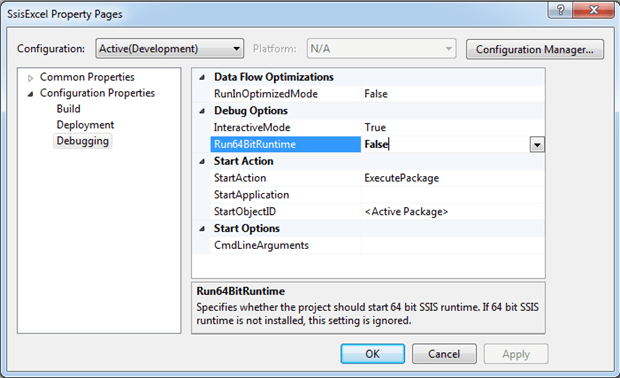Viewport: 620px width, 378px height.
Task: Select the Build page in tree
Action: coord(68,109)
